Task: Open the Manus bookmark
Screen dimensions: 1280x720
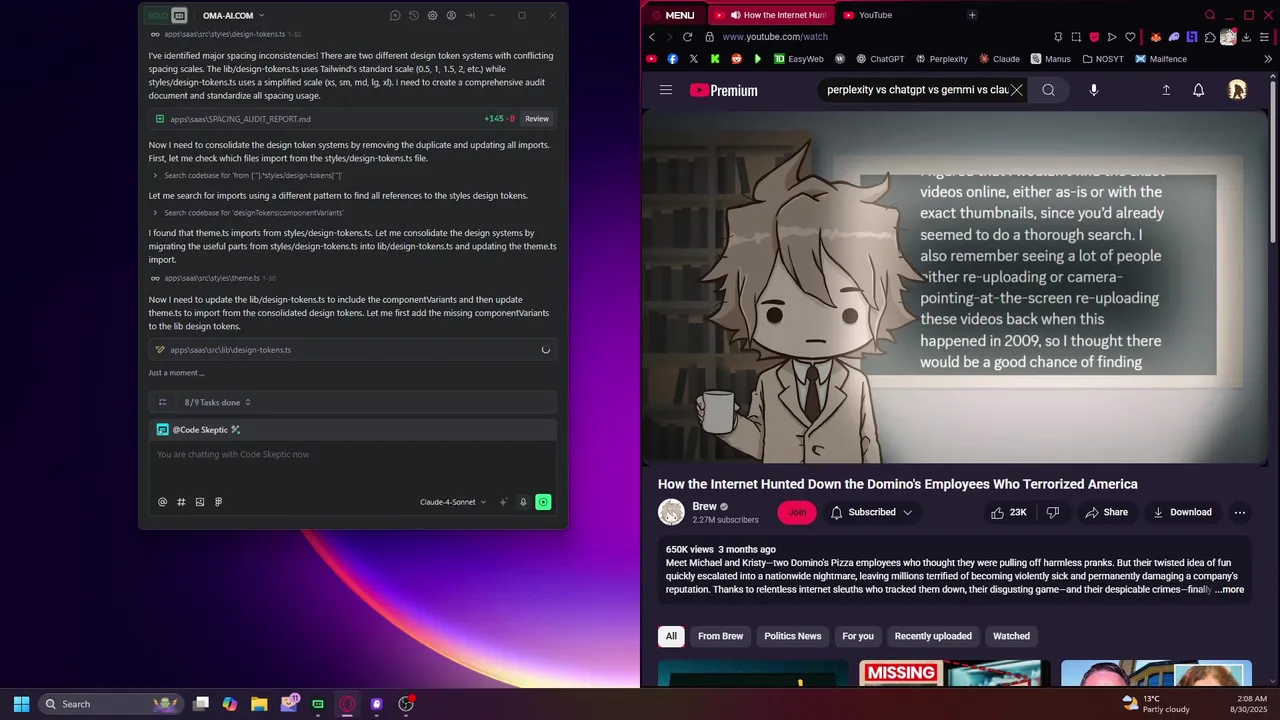Action: point(1051,59)
